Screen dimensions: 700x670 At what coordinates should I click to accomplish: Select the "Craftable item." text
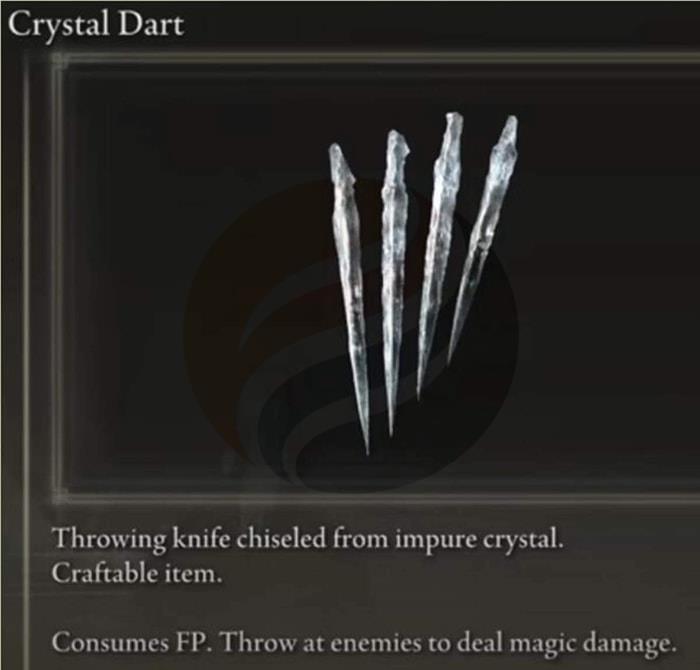[x=137, y=573]
